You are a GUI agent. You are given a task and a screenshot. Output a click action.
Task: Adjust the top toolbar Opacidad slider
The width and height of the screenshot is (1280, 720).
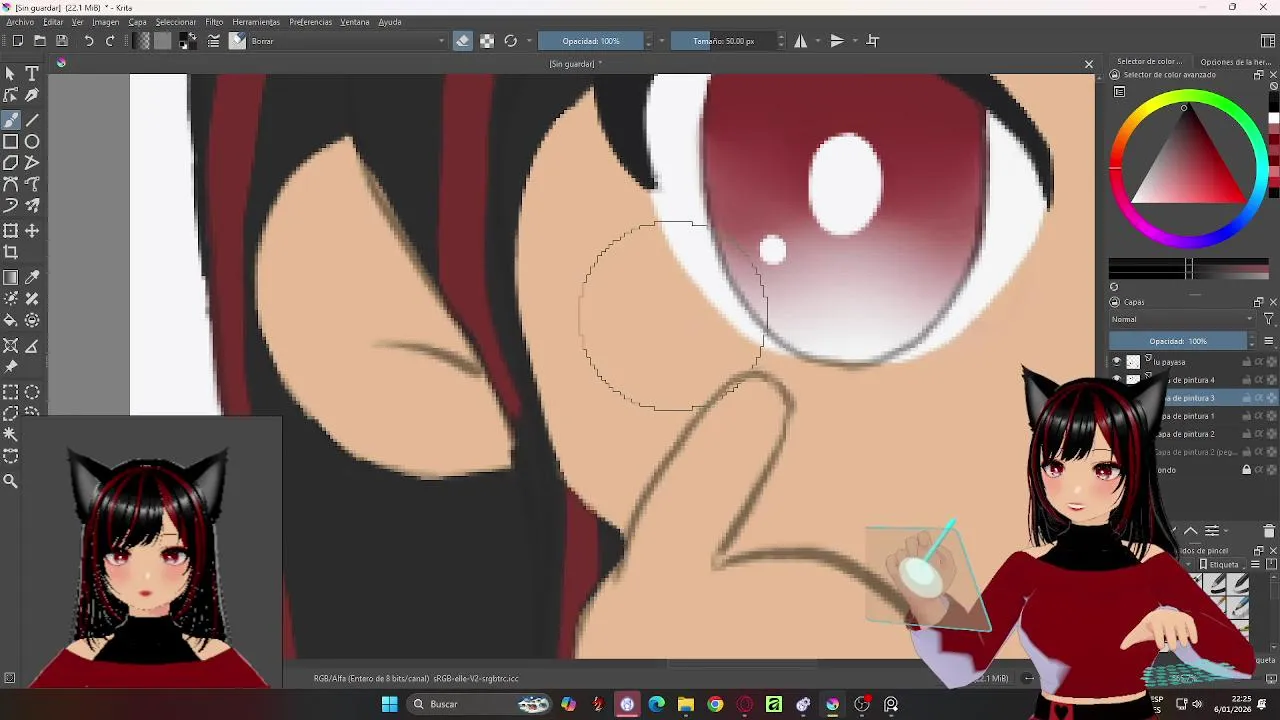[x=590, y=41]
